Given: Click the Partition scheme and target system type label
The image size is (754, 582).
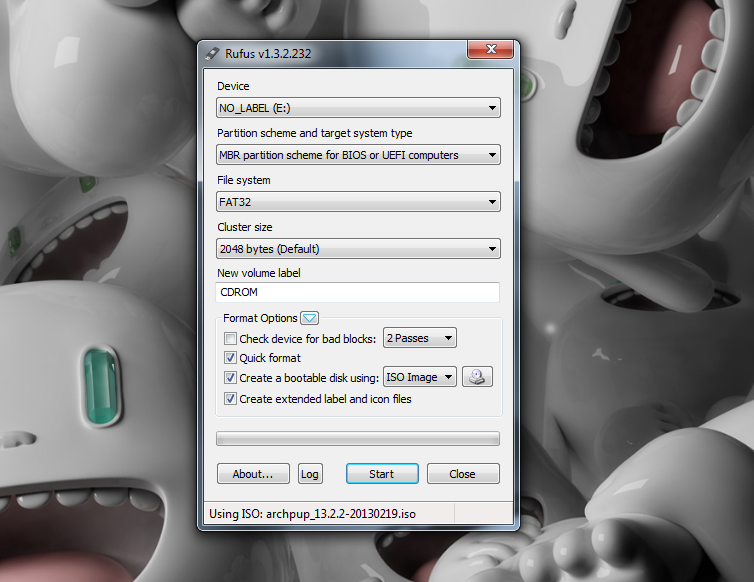Looking at the screenshot, I should 314,133.
